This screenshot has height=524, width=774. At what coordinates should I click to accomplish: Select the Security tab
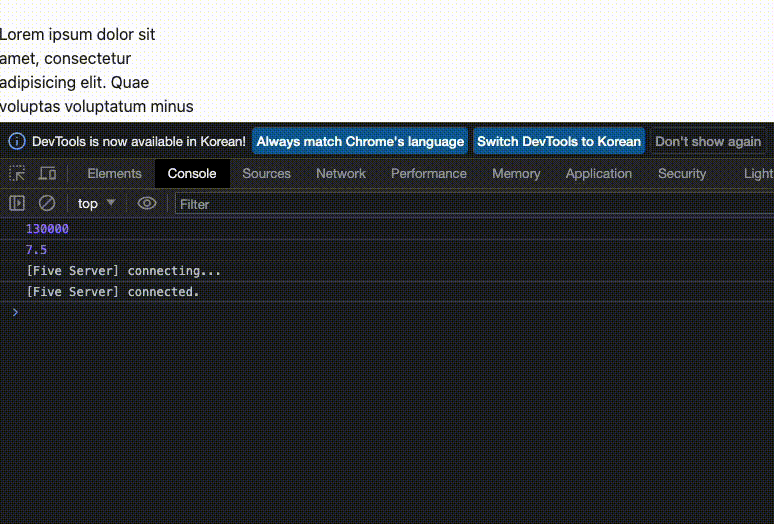[682, 174]
